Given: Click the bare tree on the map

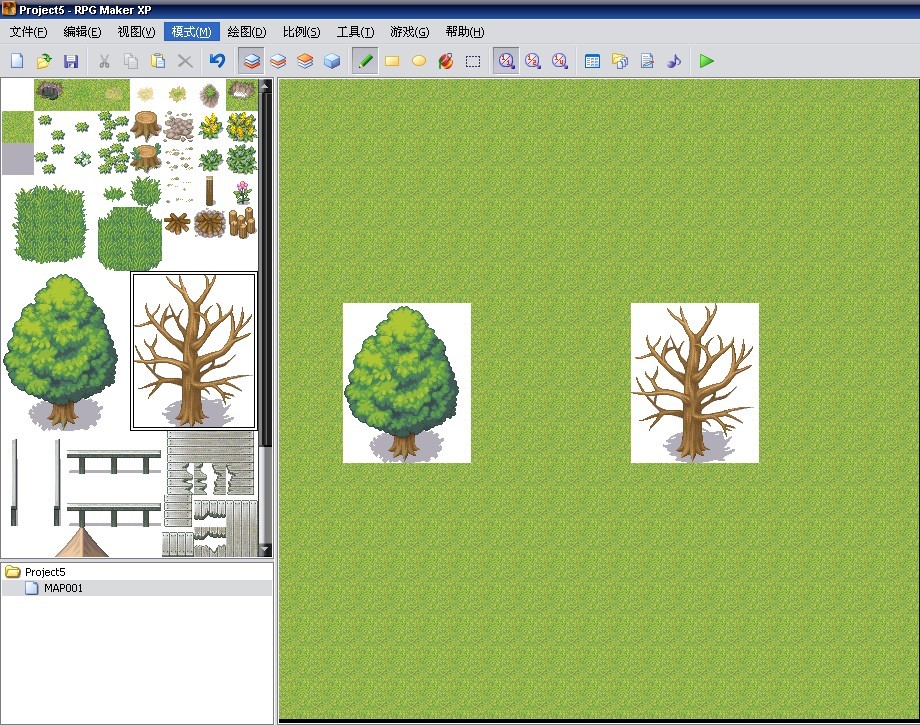Looking at the screenshot, I should click(x=695, y=382).
